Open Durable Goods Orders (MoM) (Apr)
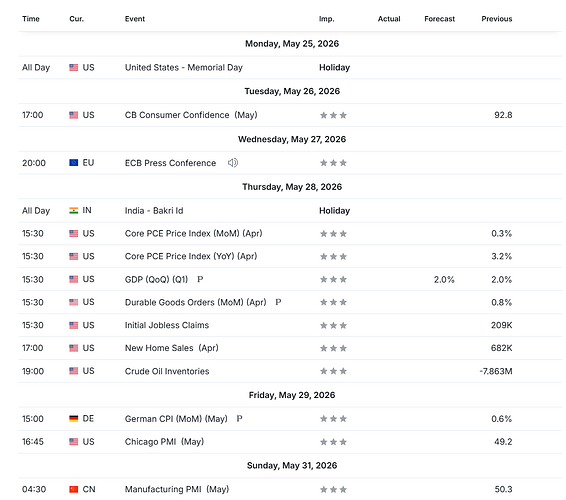 click(196, 302)
